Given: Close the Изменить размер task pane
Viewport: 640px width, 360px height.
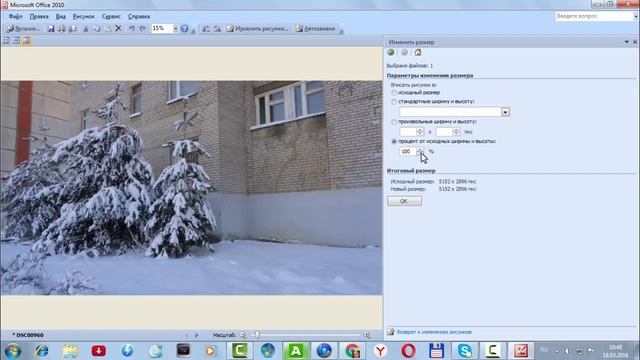Looking at the screenshot, I should coord(635,42).
